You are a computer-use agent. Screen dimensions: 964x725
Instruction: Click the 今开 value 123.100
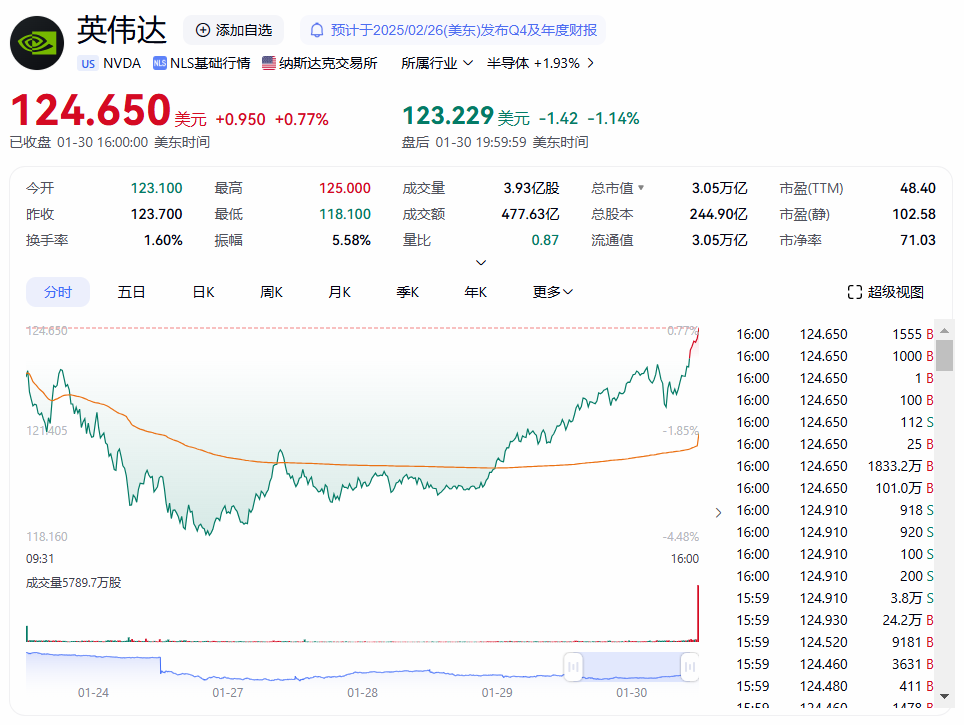pos(156,188)
